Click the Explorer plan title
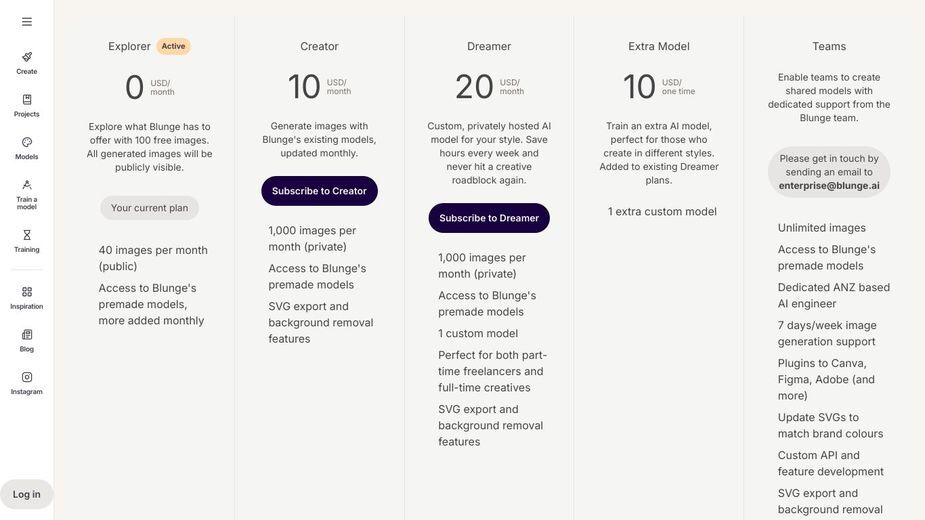 pyautogui.click(x=129, y=46)
